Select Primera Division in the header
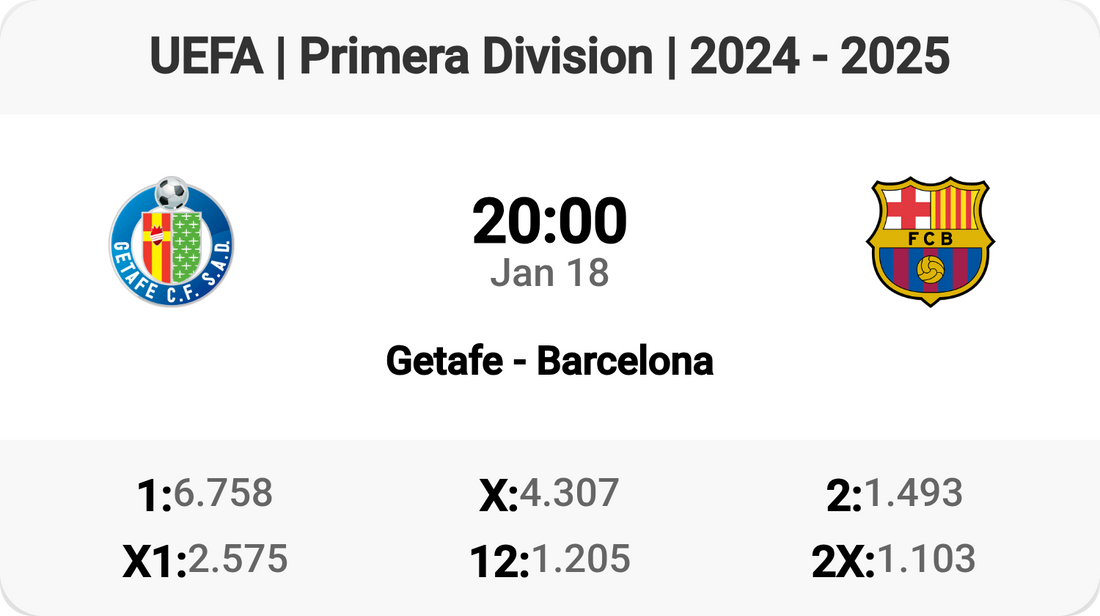 [476, 59]
